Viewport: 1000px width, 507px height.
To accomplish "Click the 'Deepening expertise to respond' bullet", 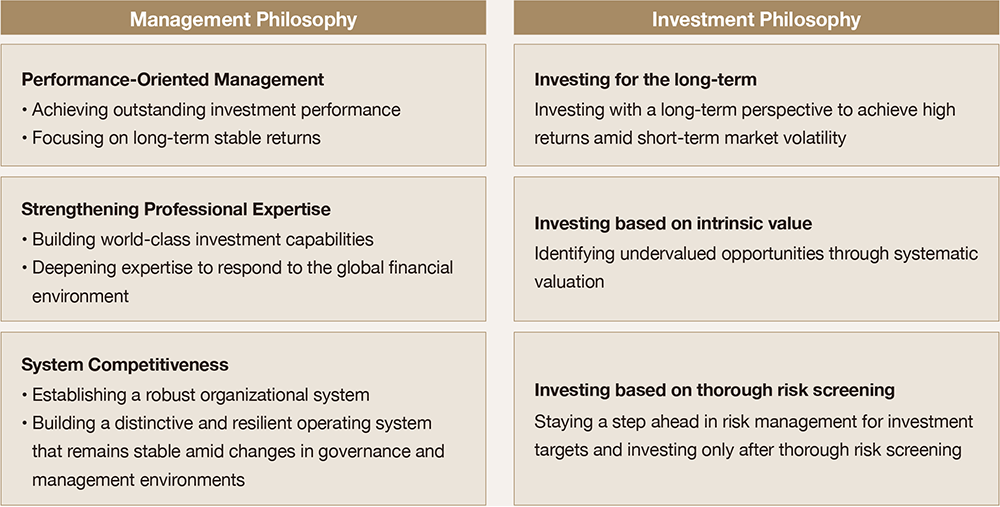I will click(x=237, y=281).
